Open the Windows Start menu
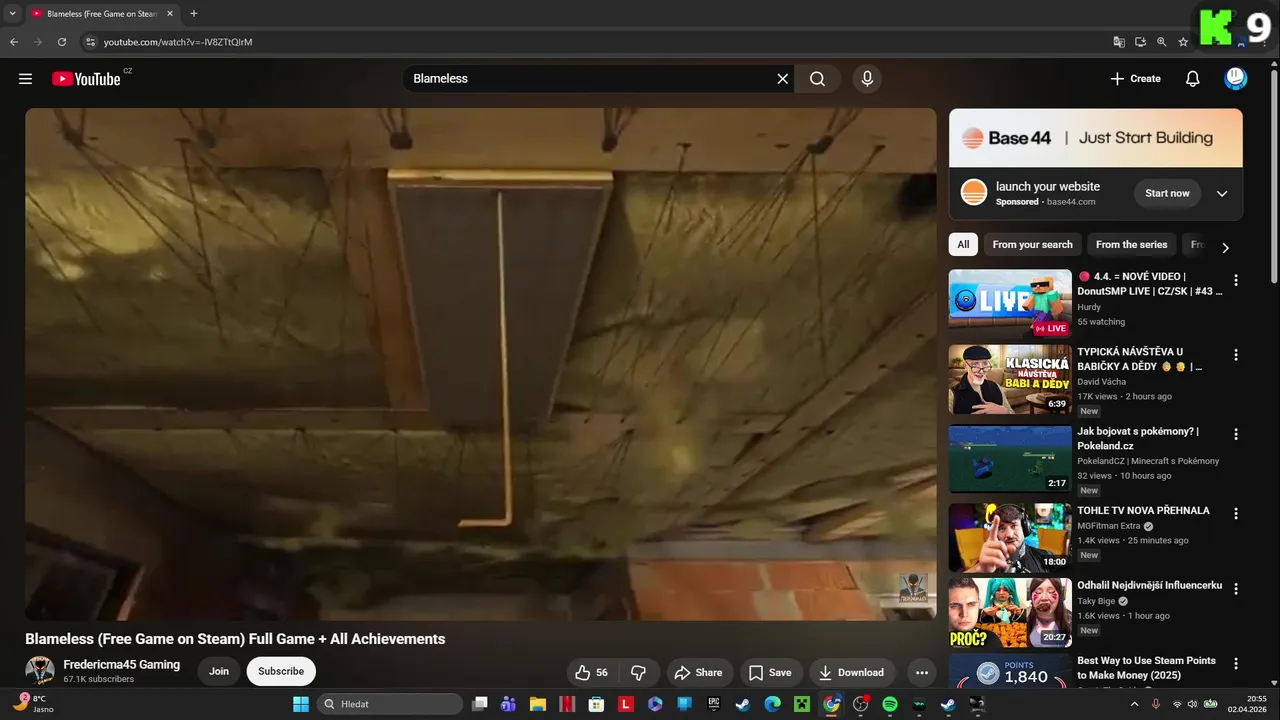Viewport: 1280px width, 720px height. click(x=300, y=704)
